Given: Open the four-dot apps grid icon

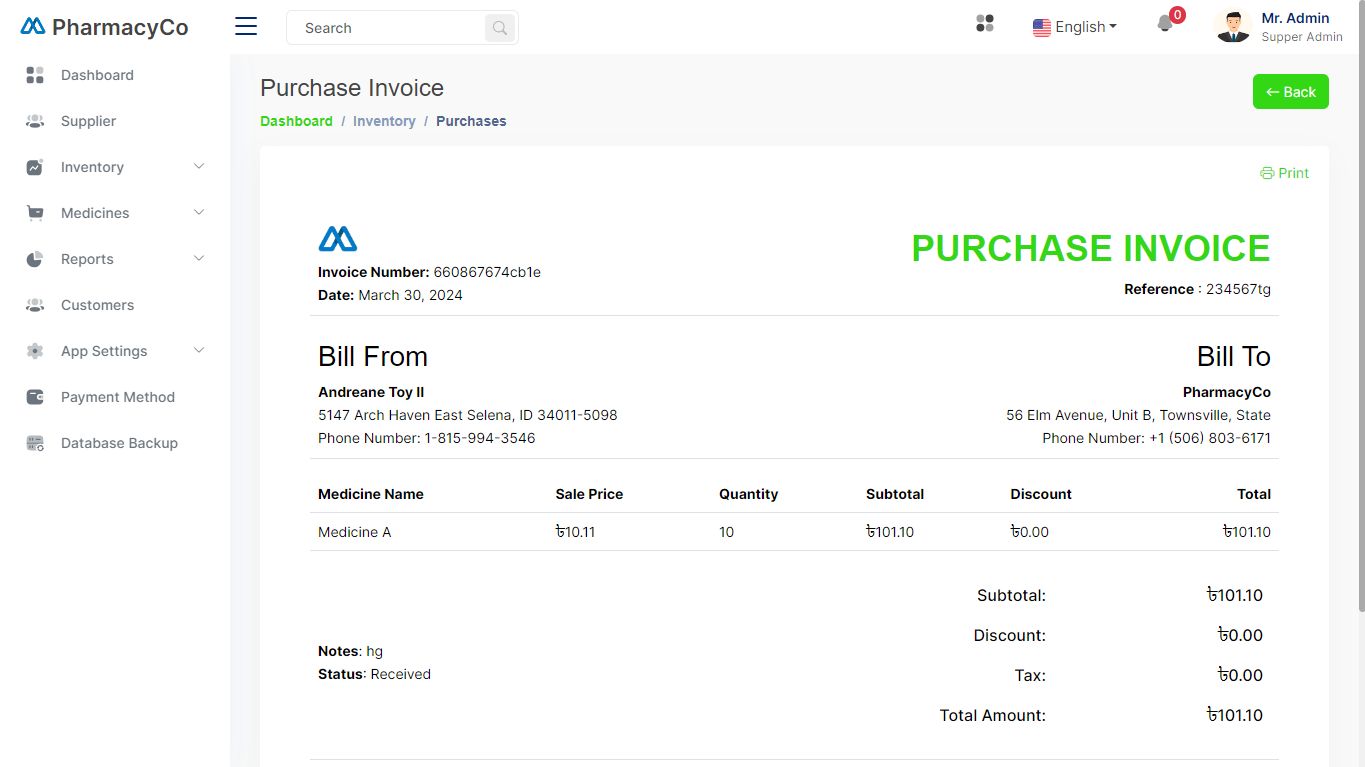Looking at the screenshot, I should pyautogui.click(x=985, y=24).
